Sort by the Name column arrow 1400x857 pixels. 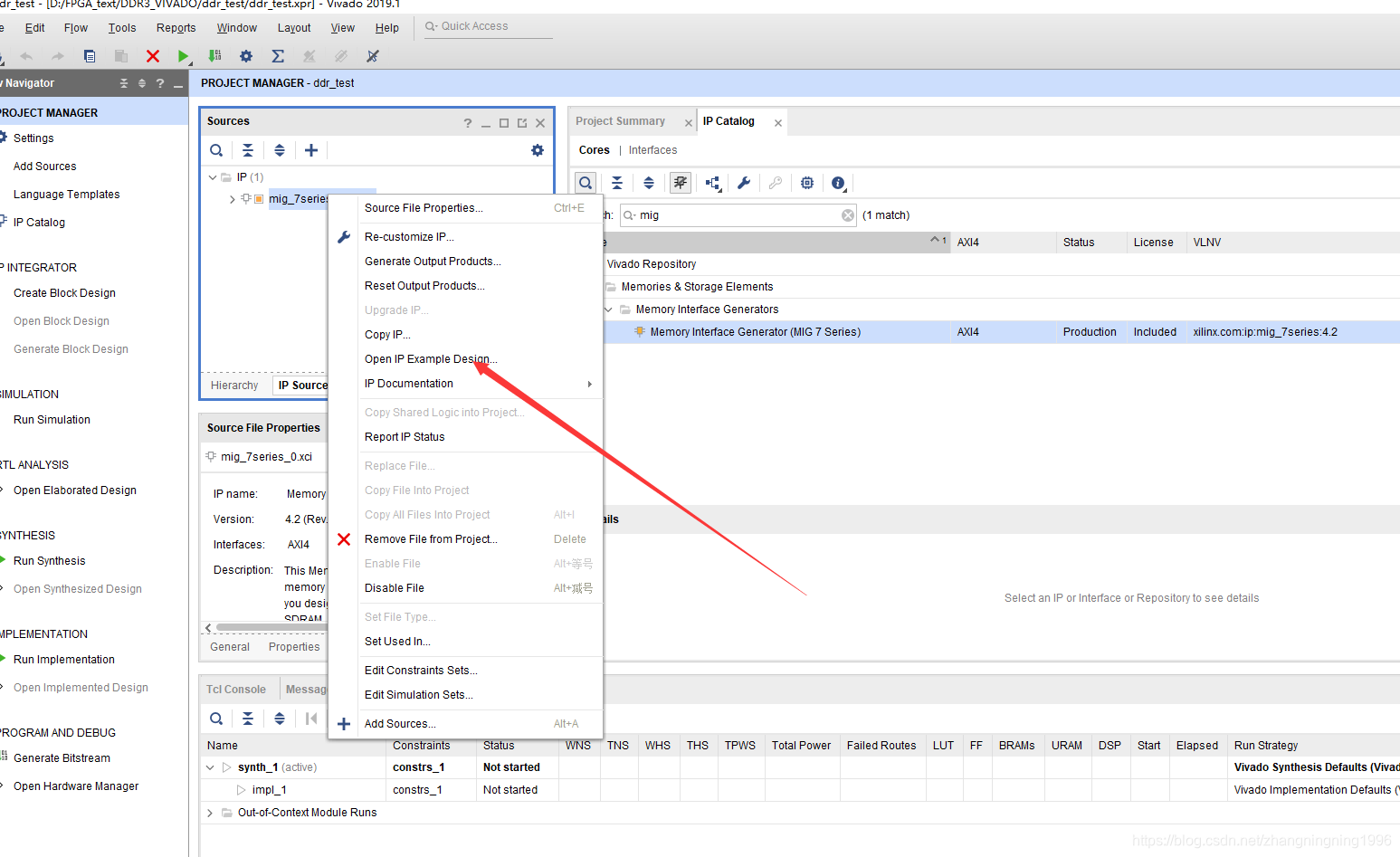[935, 241]
